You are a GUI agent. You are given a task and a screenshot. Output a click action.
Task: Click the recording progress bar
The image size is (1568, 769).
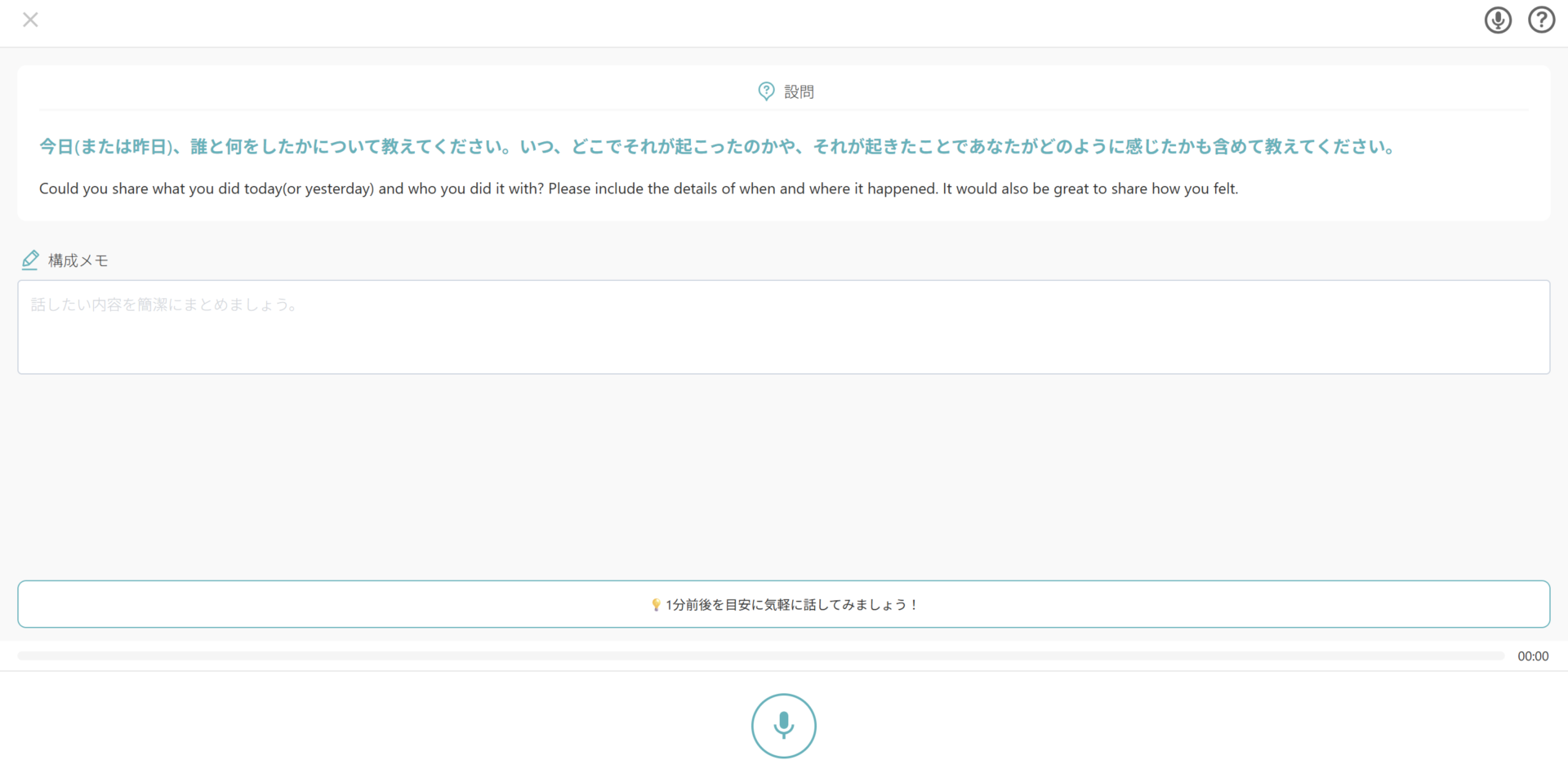tap(761, 656)
